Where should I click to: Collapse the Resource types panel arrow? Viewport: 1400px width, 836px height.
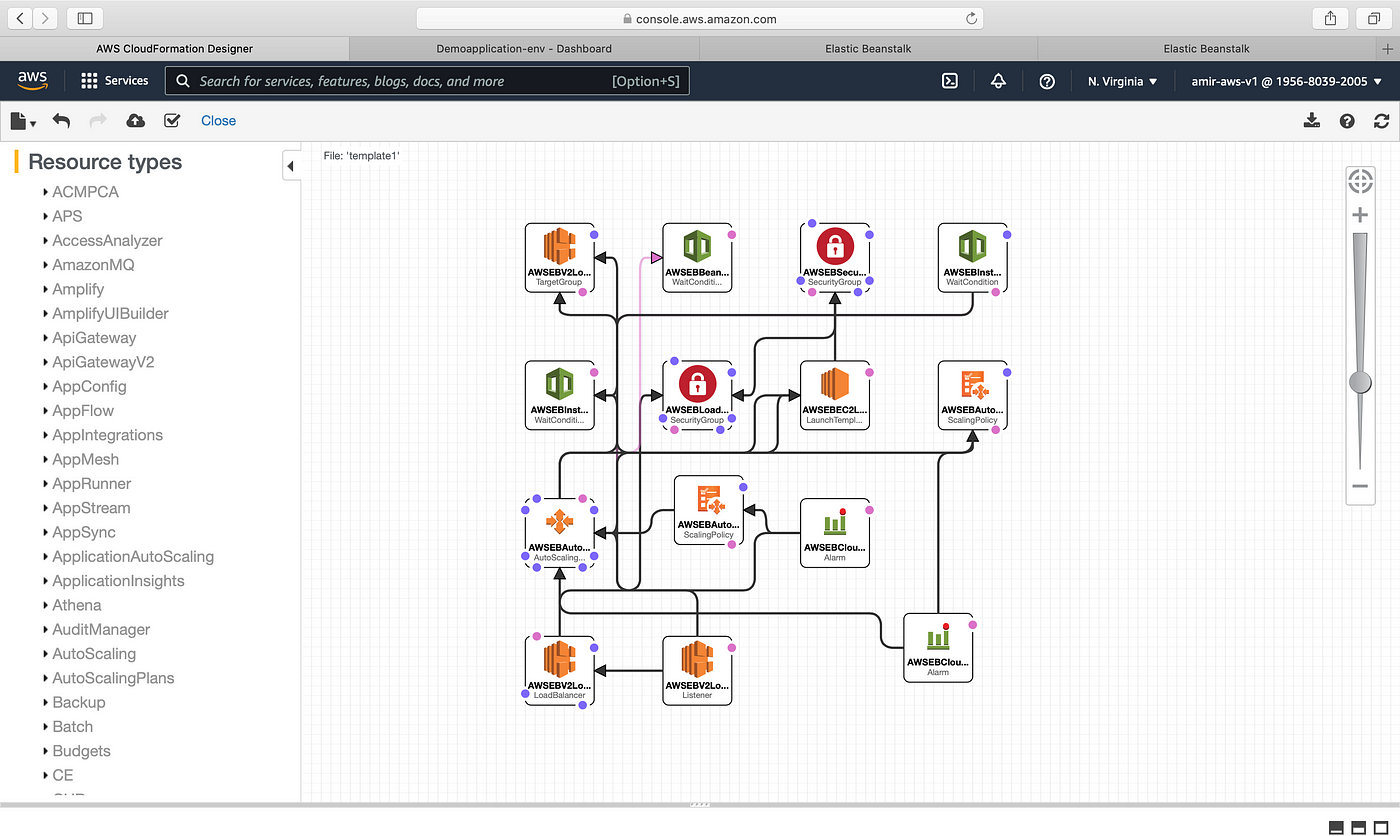pyautogui.click(x=290, y=166)
